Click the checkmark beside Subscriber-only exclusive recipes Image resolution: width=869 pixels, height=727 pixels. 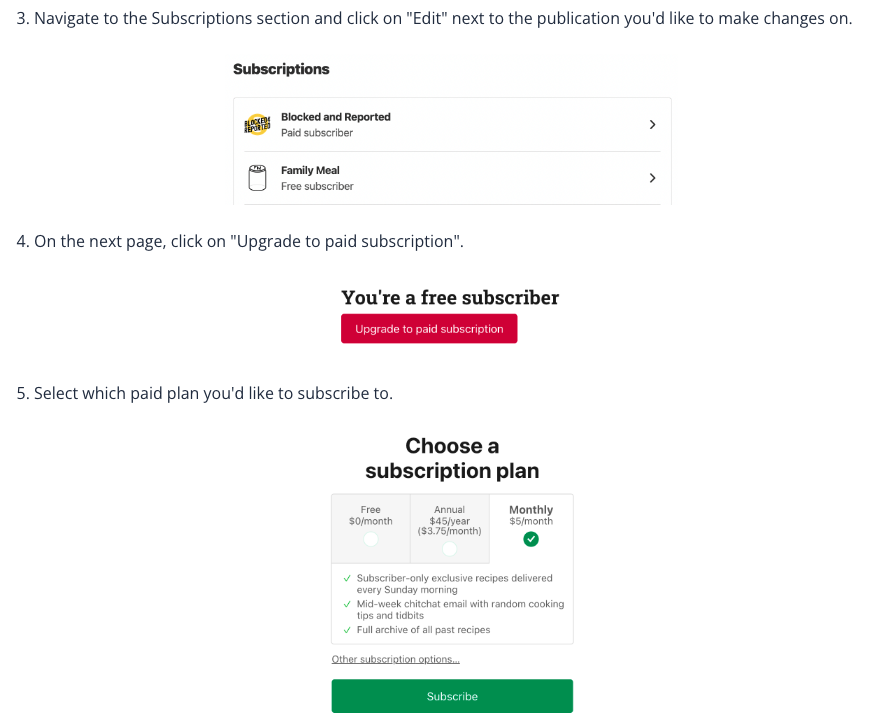coord(347,578)
